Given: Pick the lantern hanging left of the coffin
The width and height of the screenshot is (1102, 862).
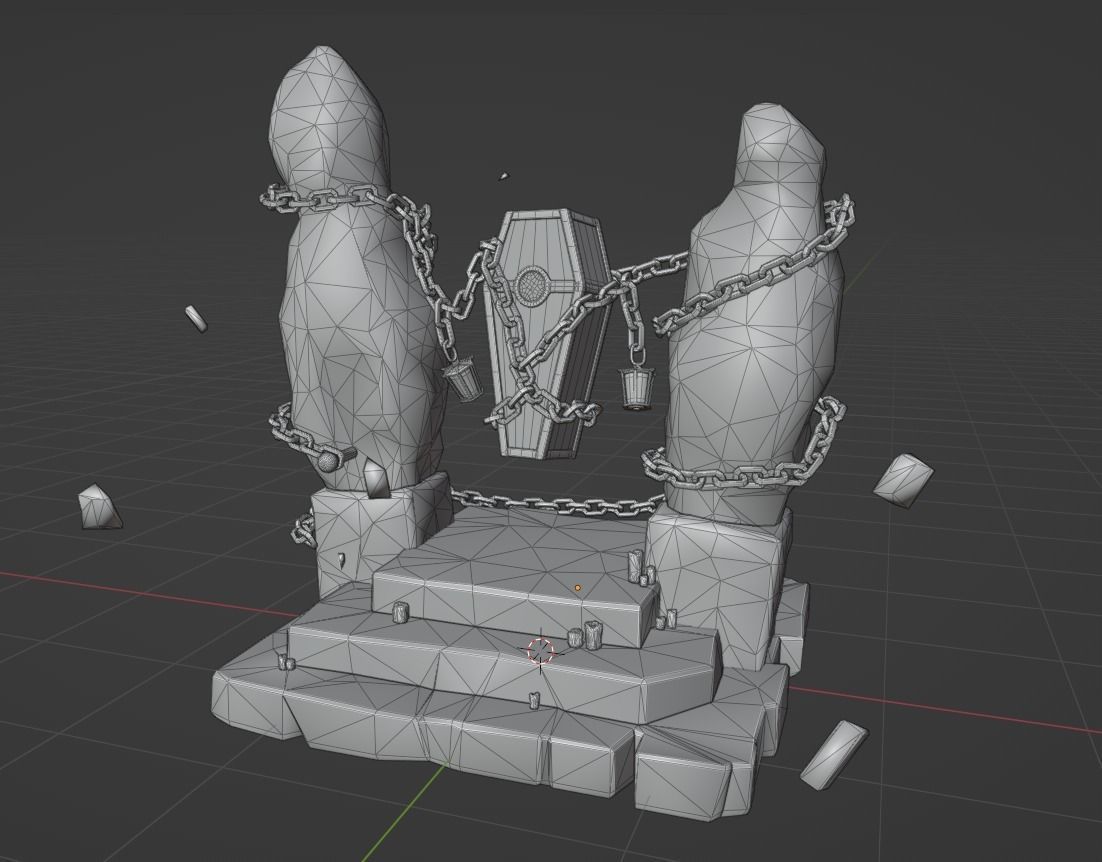Looking at the screenshot, I should (x=462, y=379).
